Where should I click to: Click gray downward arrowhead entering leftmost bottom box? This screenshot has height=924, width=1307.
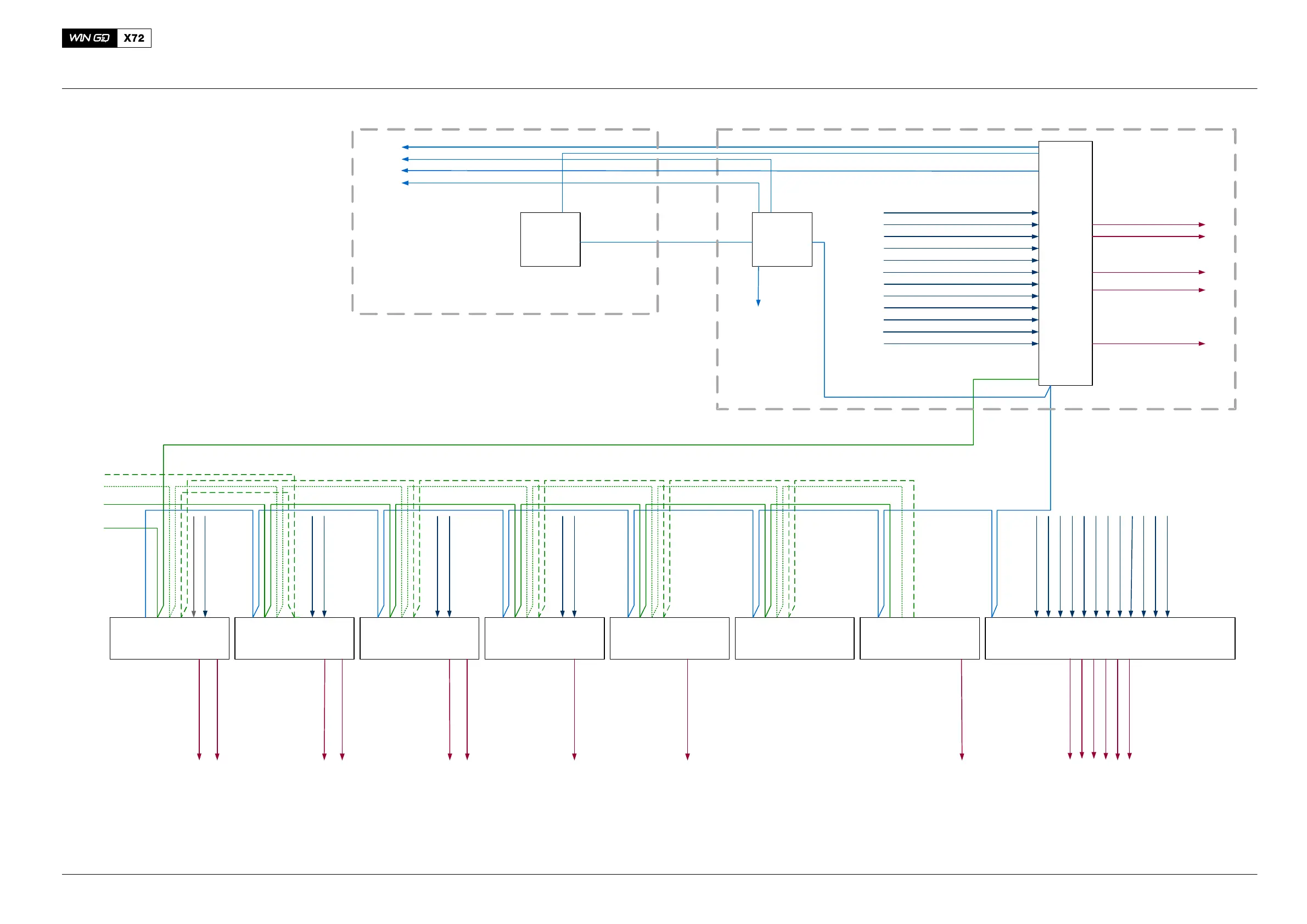(x=194, y=614)
